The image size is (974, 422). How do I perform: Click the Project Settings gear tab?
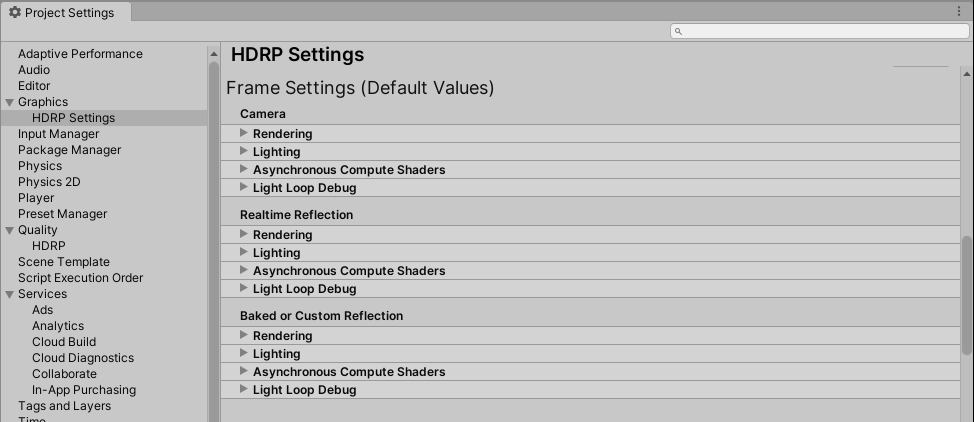62,12
